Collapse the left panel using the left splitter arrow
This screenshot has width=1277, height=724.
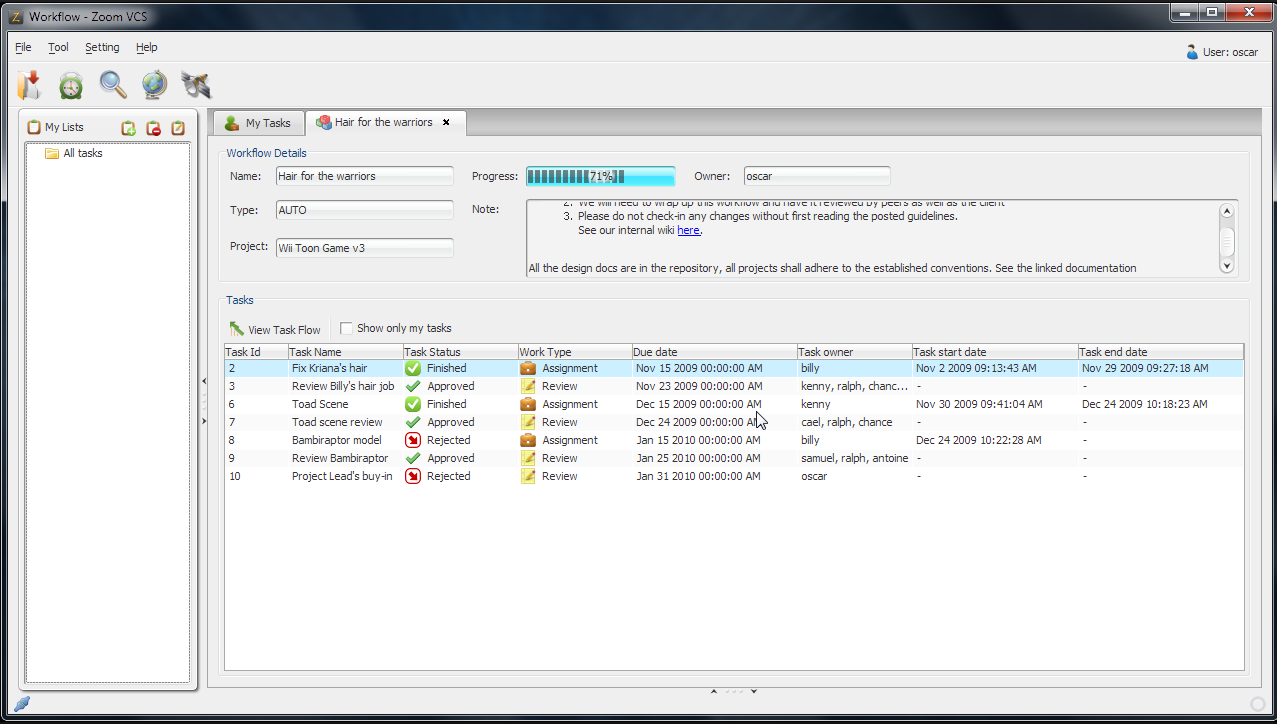click(x=203, y=380)
